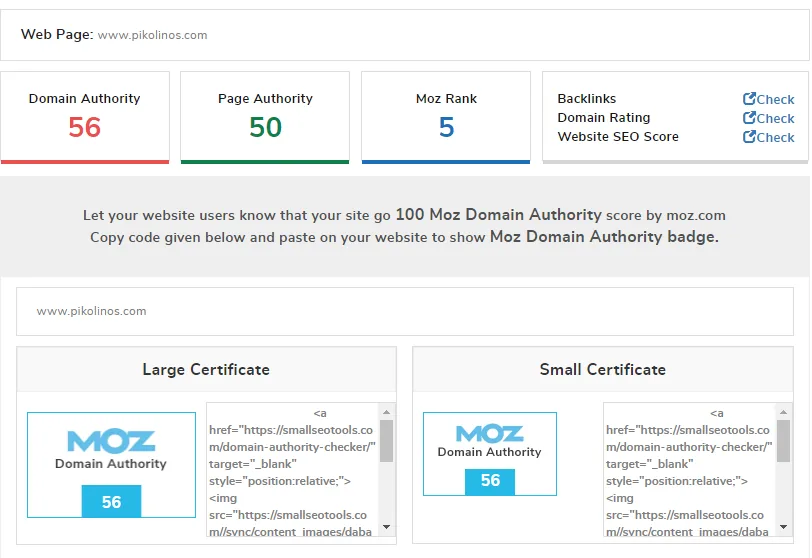Click the Domain Rating label

604,118
